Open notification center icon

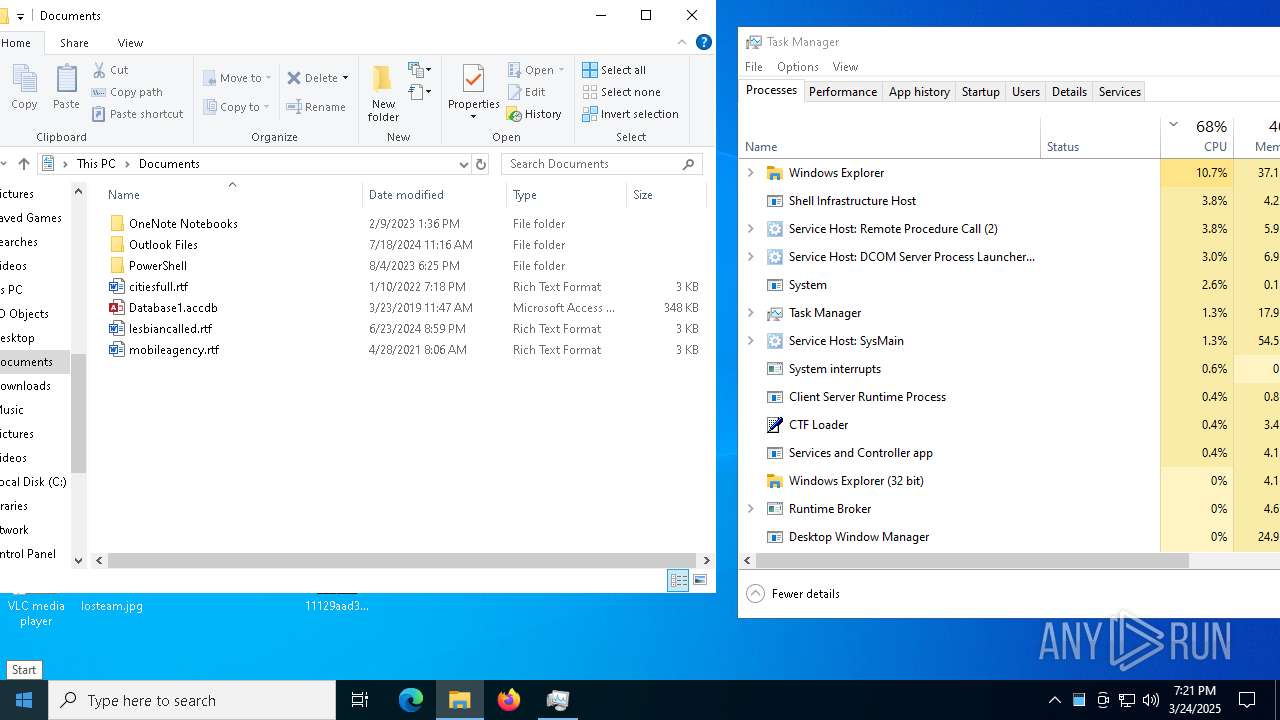(1247, 700)
